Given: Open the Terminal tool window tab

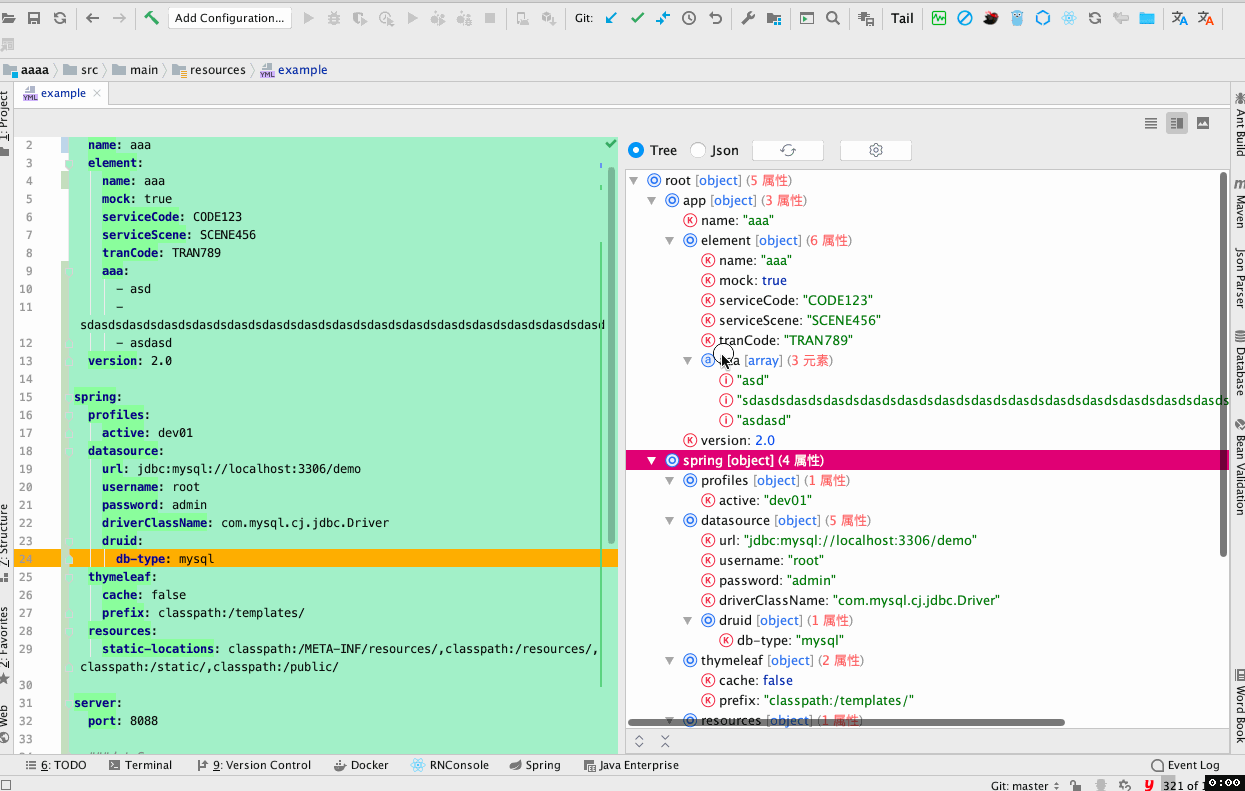Looking at the screenshot, I should coord(139,765).
